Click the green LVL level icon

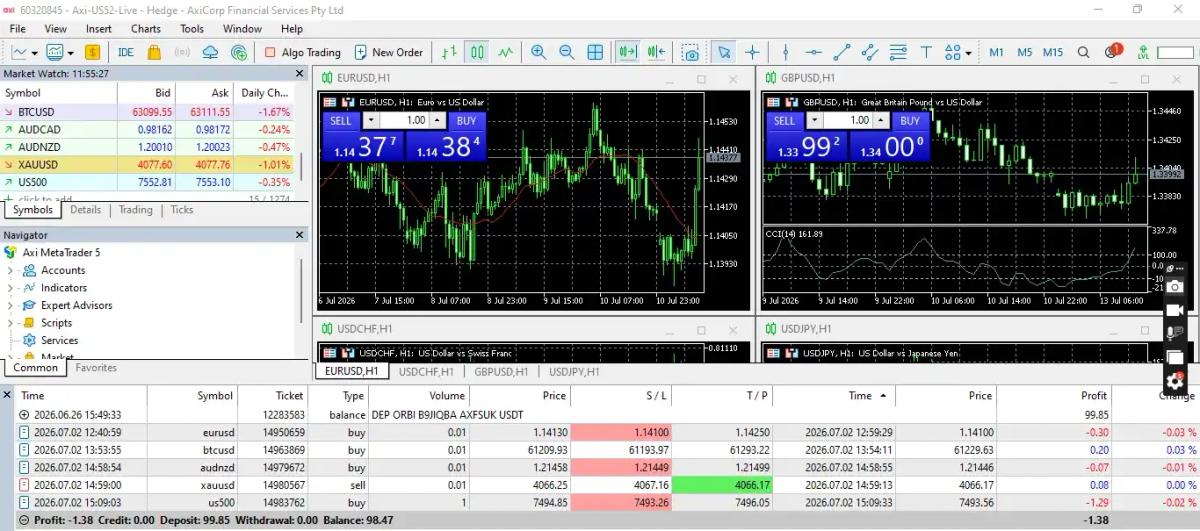pos(1143,52)
